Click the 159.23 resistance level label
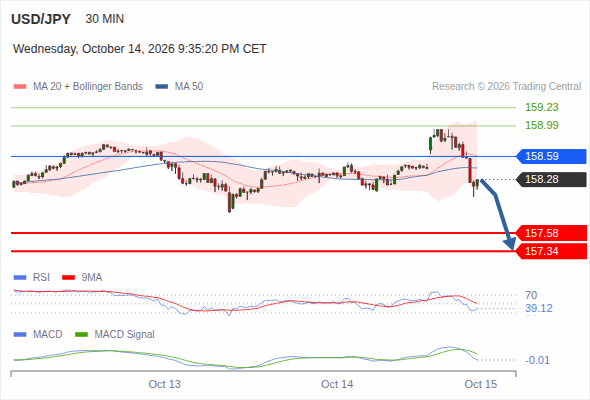This screenshot has width=590, height=400. pyautogui.click(x=542, y=107)
